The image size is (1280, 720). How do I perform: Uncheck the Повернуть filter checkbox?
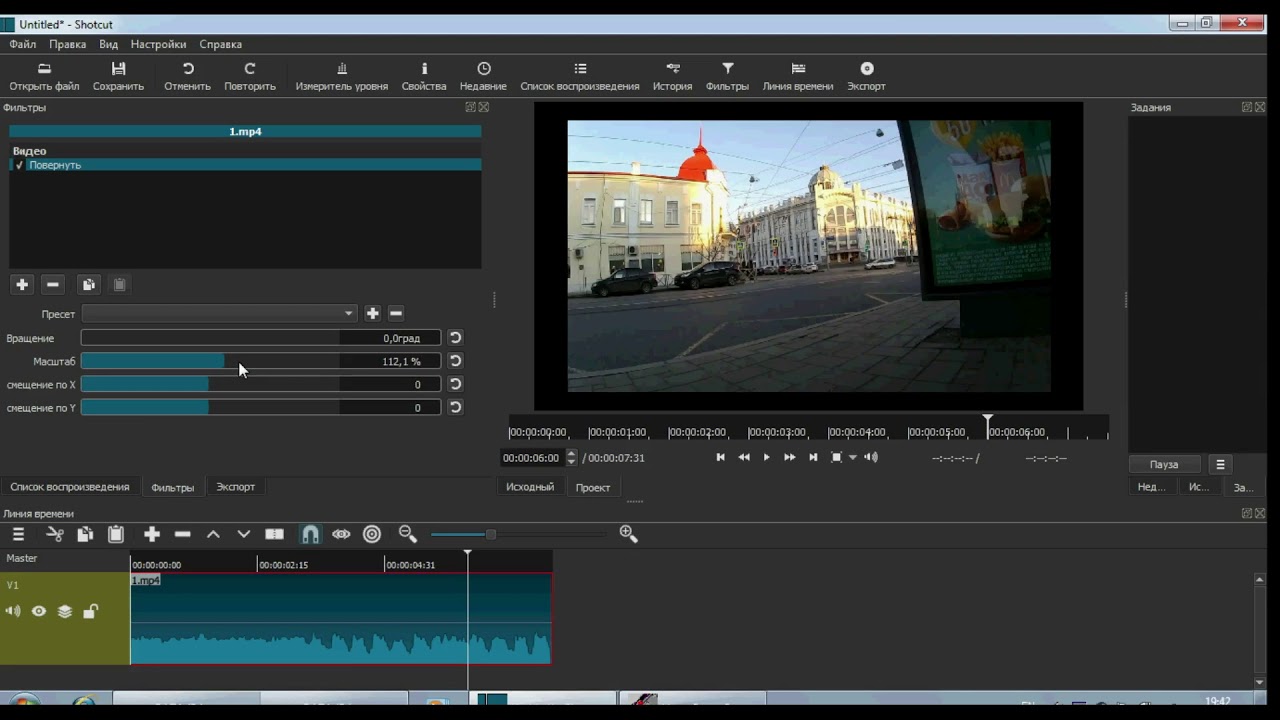19,165
